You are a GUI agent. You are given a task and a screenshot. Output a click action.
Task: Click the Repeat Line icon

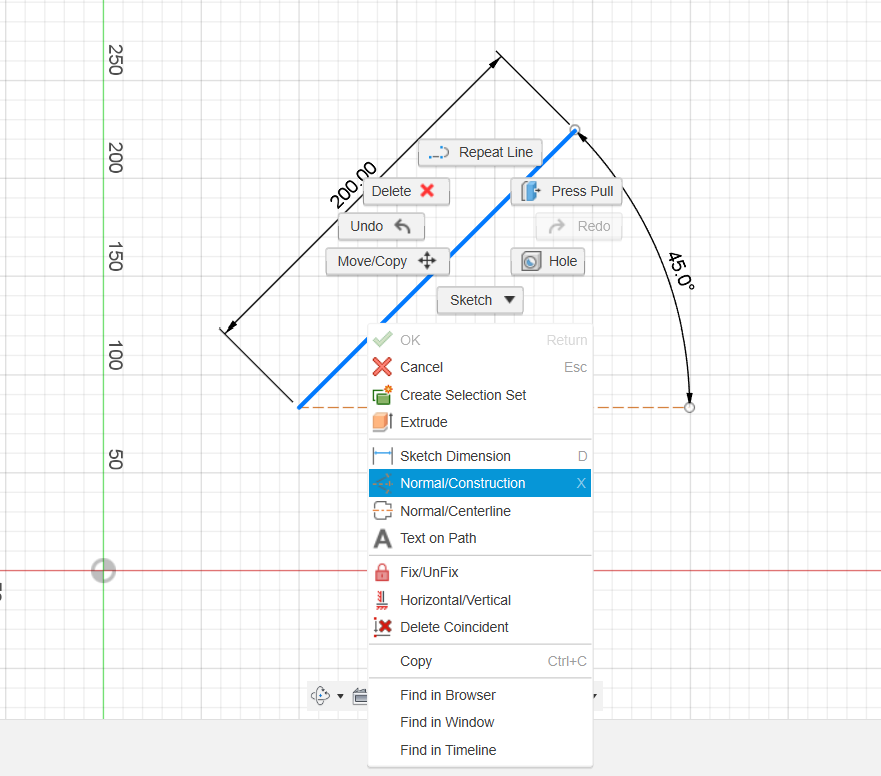[x=439, y=153]
